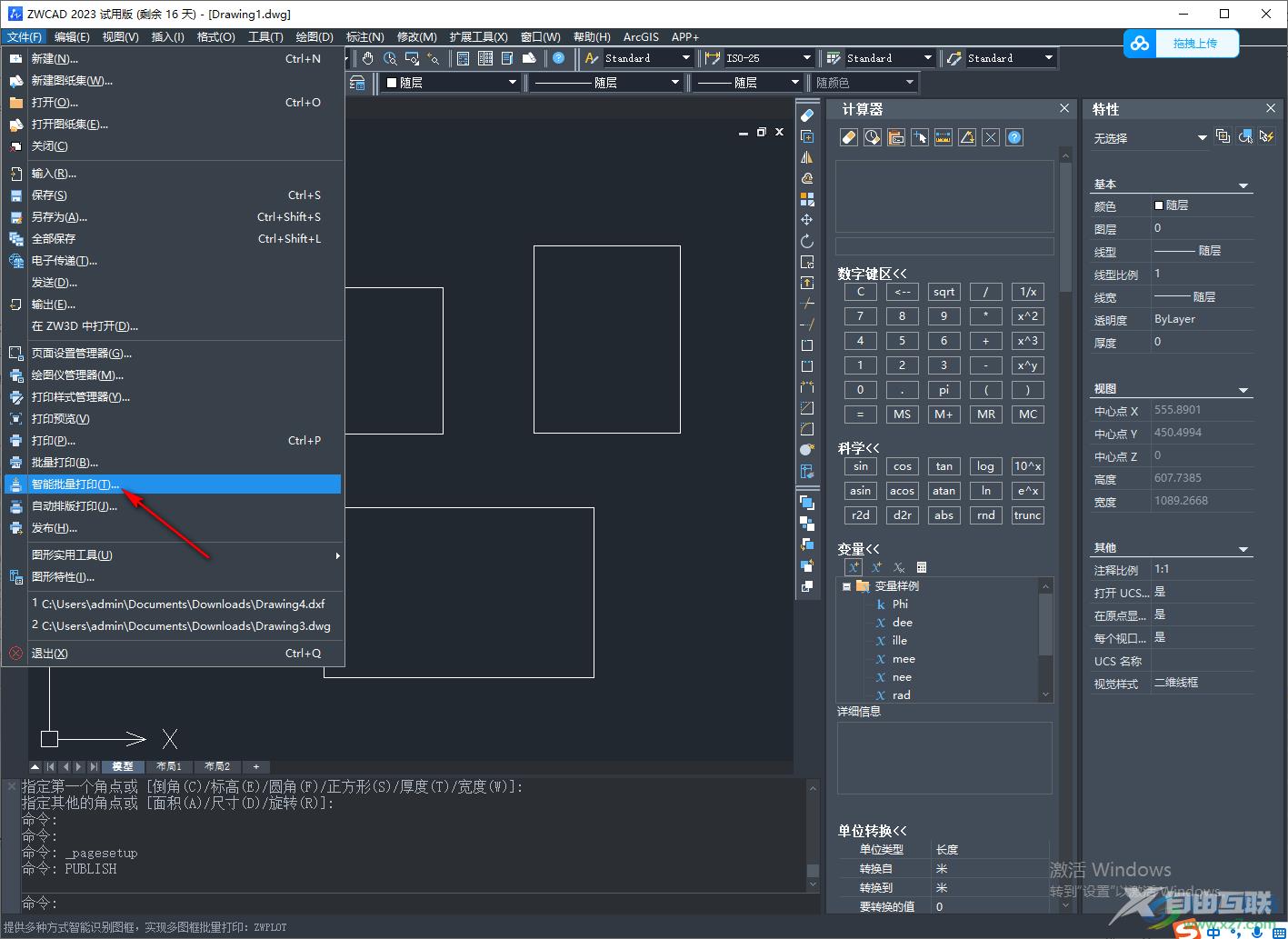This screenshot has height=939, width=1288.
Task: Collapse 变量样例 tree node
Action: click(x=846, y=586)
